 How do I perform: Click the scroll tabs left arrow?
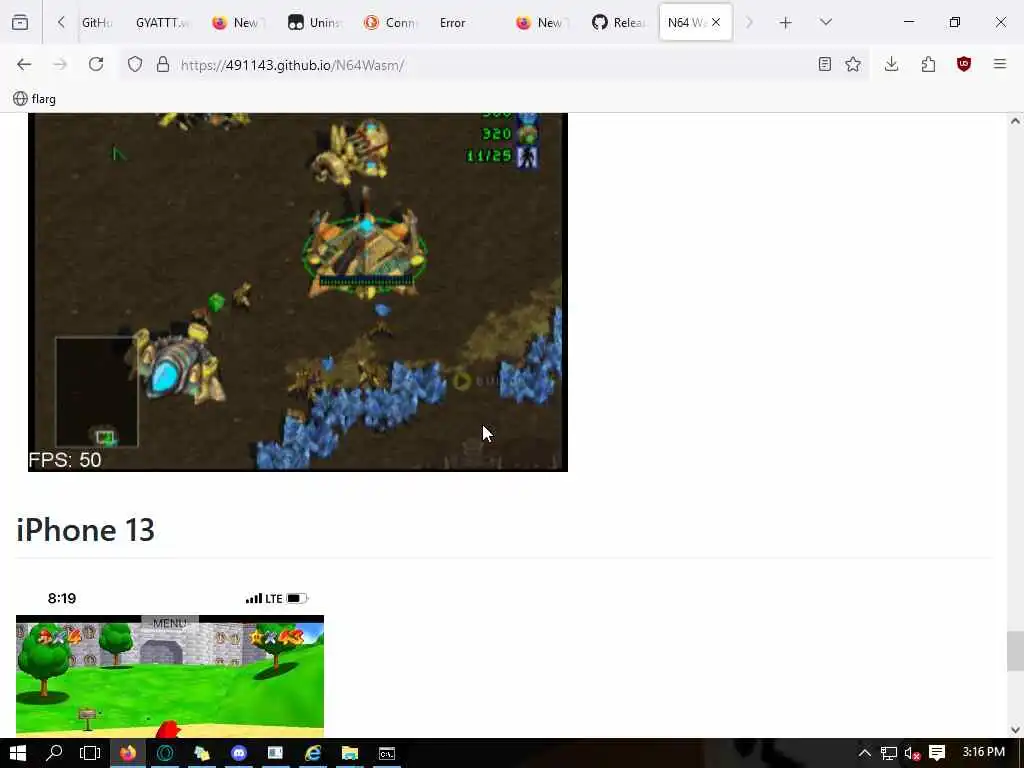point(61,23)
